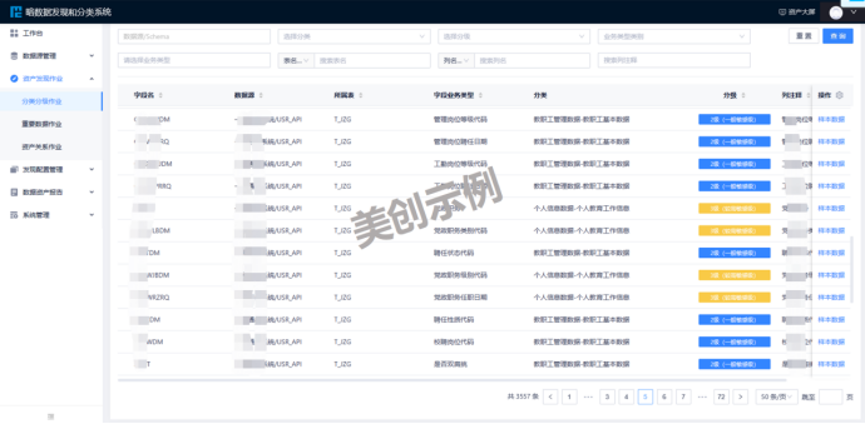
Task: Sort table by 列注释 column
Action: pyautogui.click(x=807, y=96)
